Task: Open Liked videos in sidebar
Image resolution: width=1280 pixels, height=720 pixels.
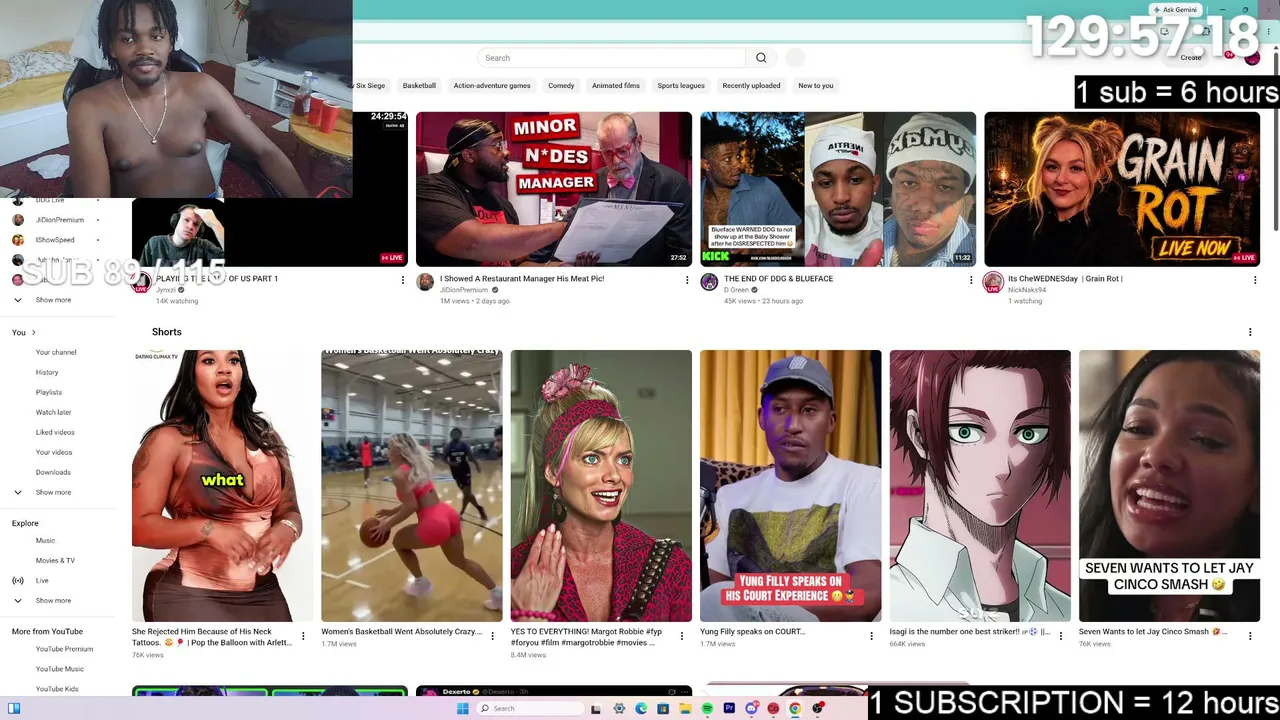Action: (x=55, y=432)
